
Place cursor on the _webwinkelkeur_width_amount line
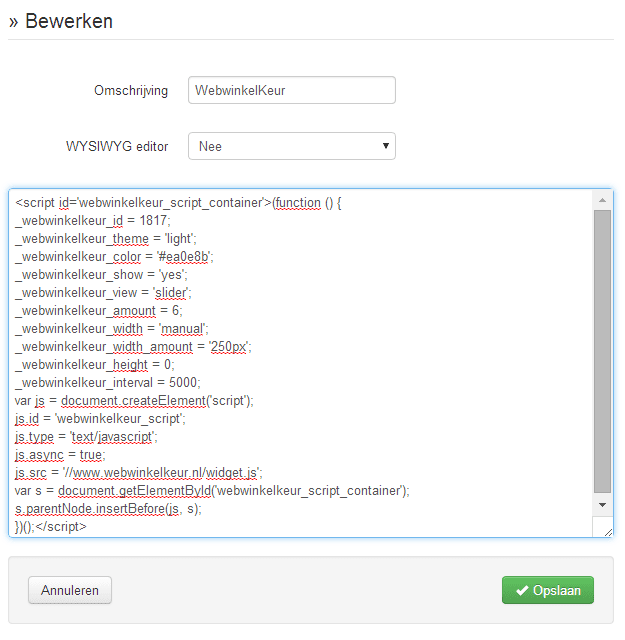(133, 347)
